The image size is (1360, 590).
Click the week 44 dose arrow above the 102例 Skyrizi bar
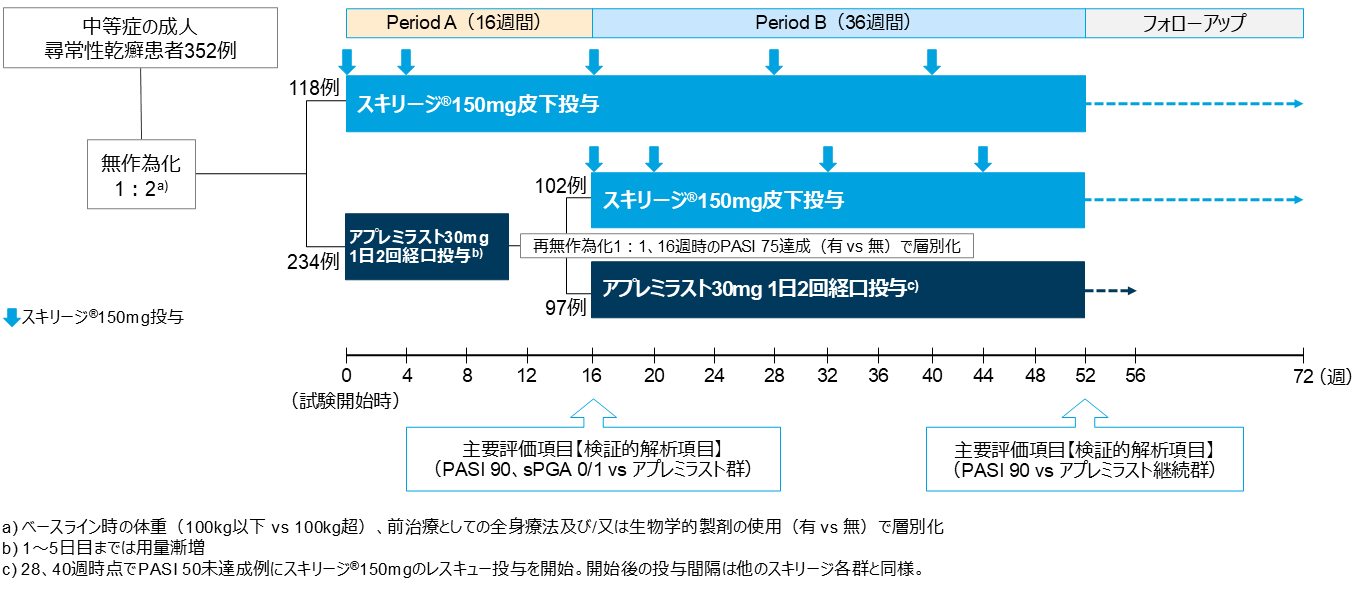983,158
